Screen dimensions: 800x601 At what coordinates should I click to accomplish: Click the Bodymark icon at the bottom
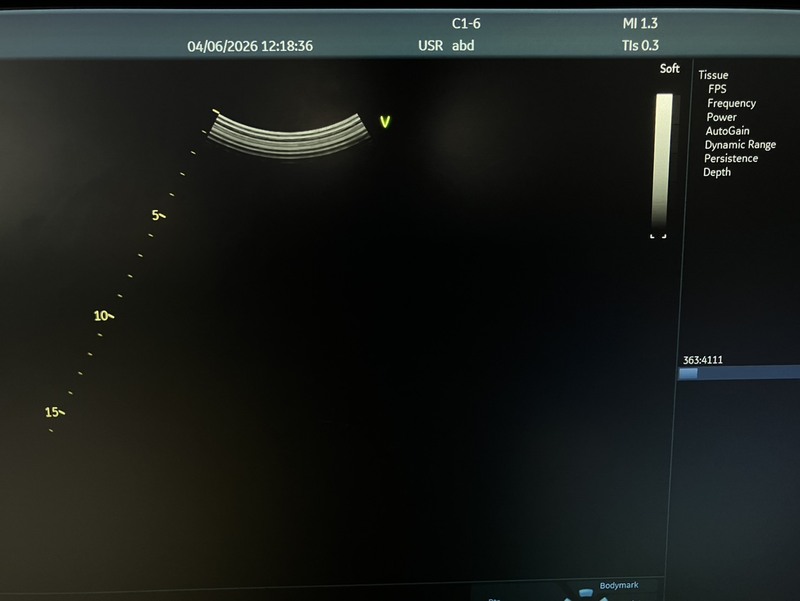[586, 593]
